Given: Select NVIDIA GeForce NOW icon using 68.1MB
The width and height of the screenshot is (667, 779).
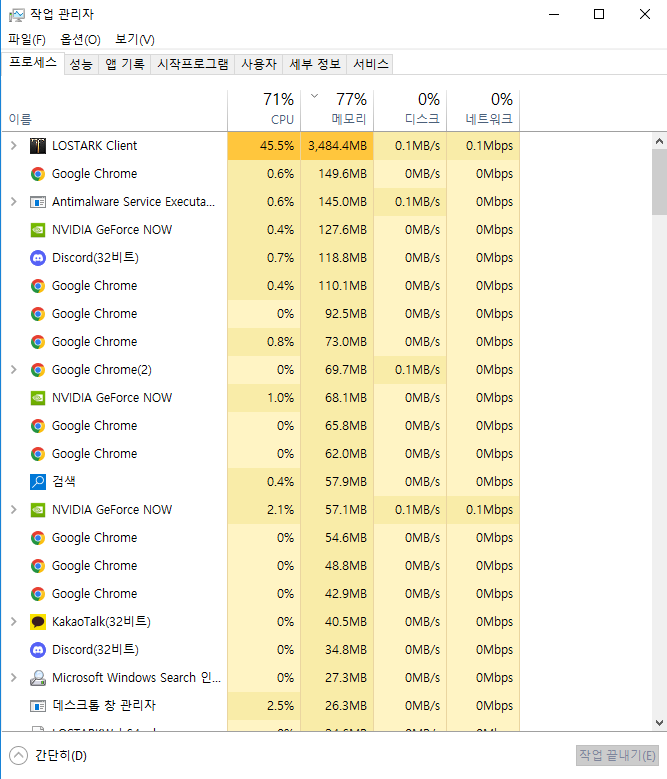Looking at the screenshot, I should pyautogui.click(x=38, y=397).
